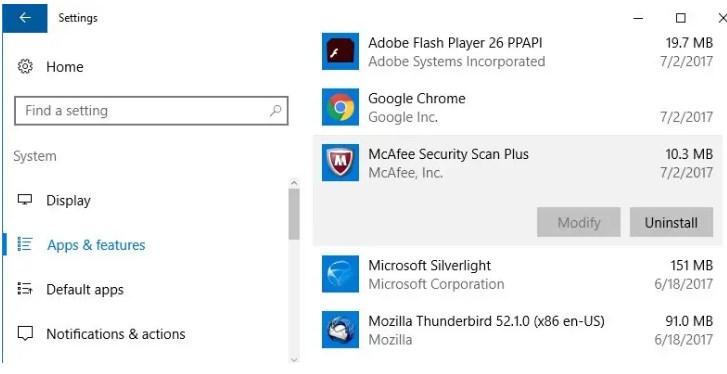Click the Display monitor icon
727x374 pixels.
click(x=25, y=200)
